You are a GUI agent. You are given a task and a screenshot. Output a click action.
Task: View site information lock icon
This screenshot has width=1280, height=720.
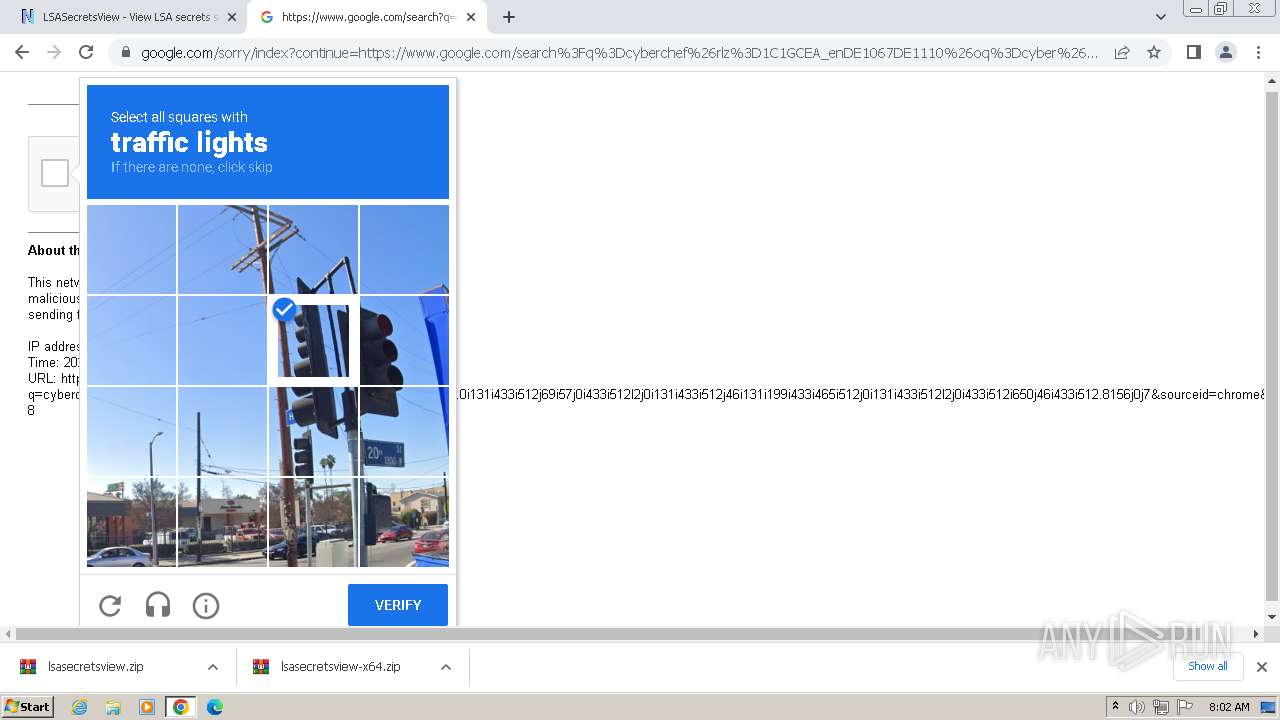pos(125,52)
